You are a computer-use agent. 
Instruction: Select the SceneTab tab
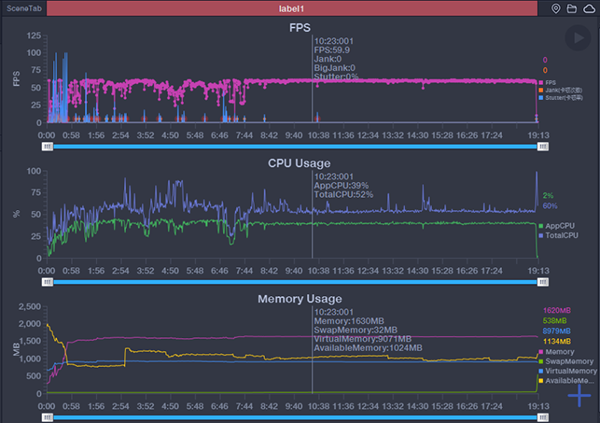point(23,8)
